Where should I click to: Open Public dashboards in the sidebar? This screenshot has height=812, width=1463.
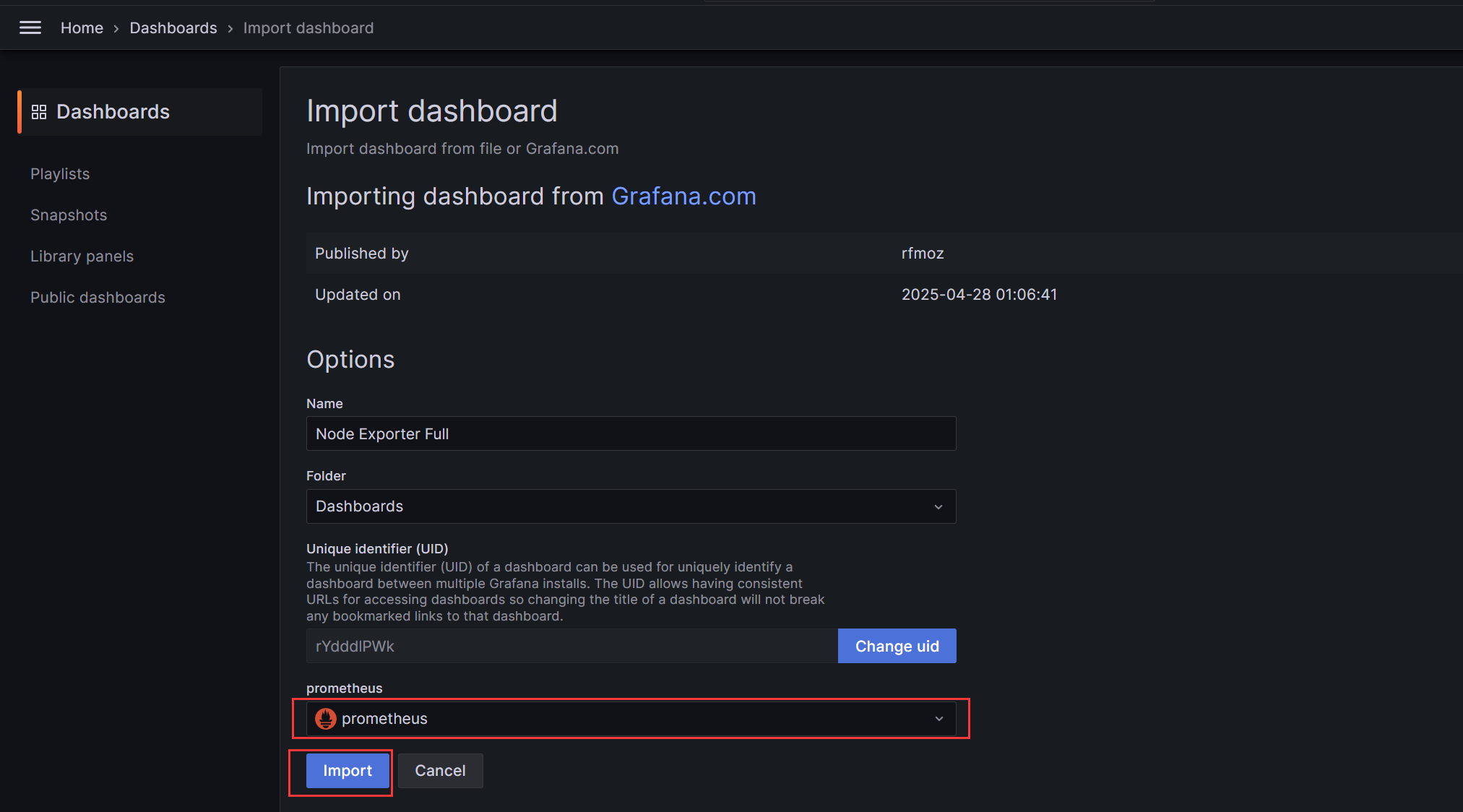pos(98,298)
